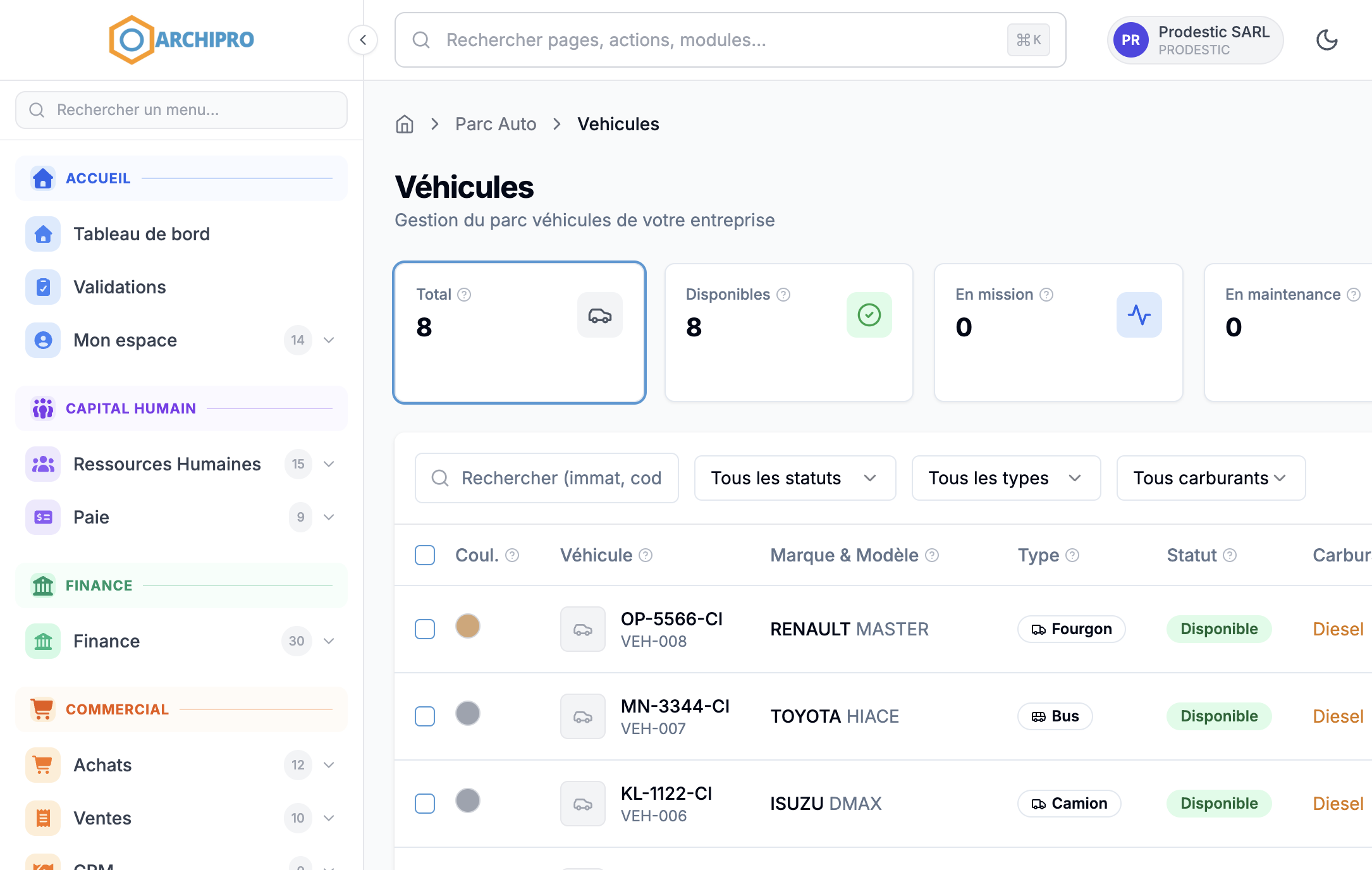Click the help icon beside Statut column
This screenshot has height=870, width=1372.
click(x=1230, y=555)
